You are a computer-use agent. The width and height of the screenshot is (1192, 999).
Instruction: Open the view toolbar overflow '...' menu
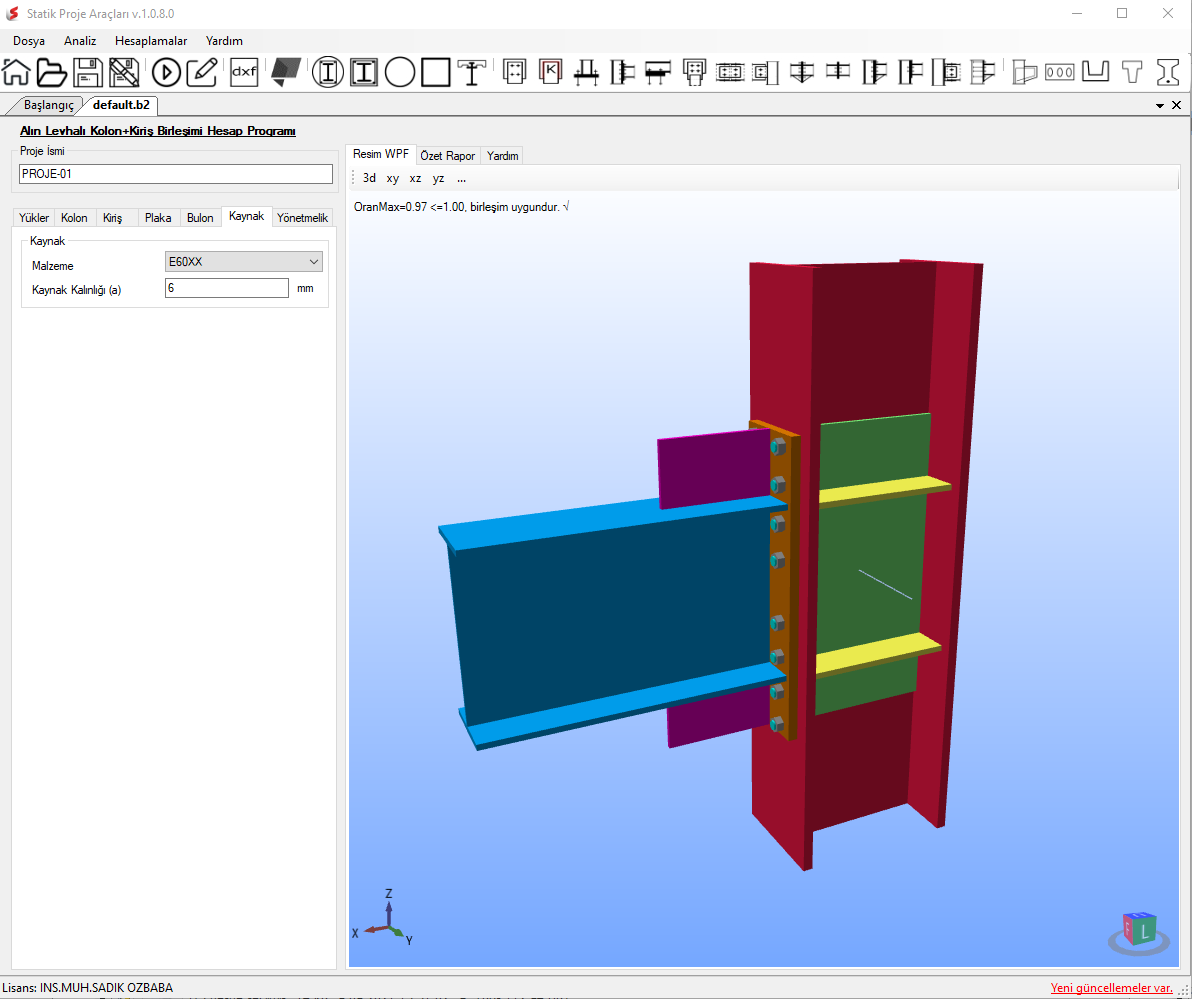click(461, 179)
